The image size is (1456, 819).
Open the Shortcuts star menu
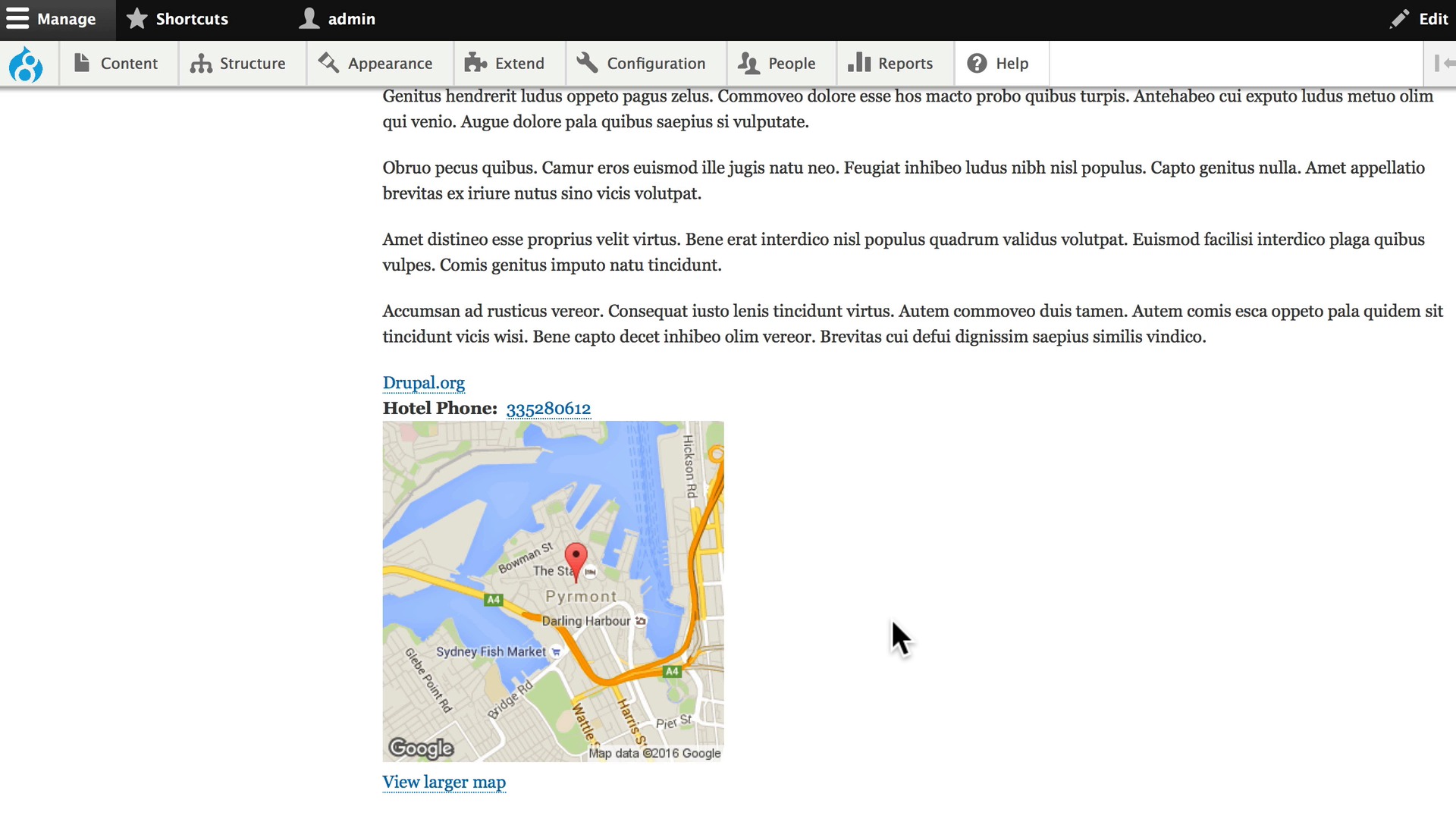point(177,20)
